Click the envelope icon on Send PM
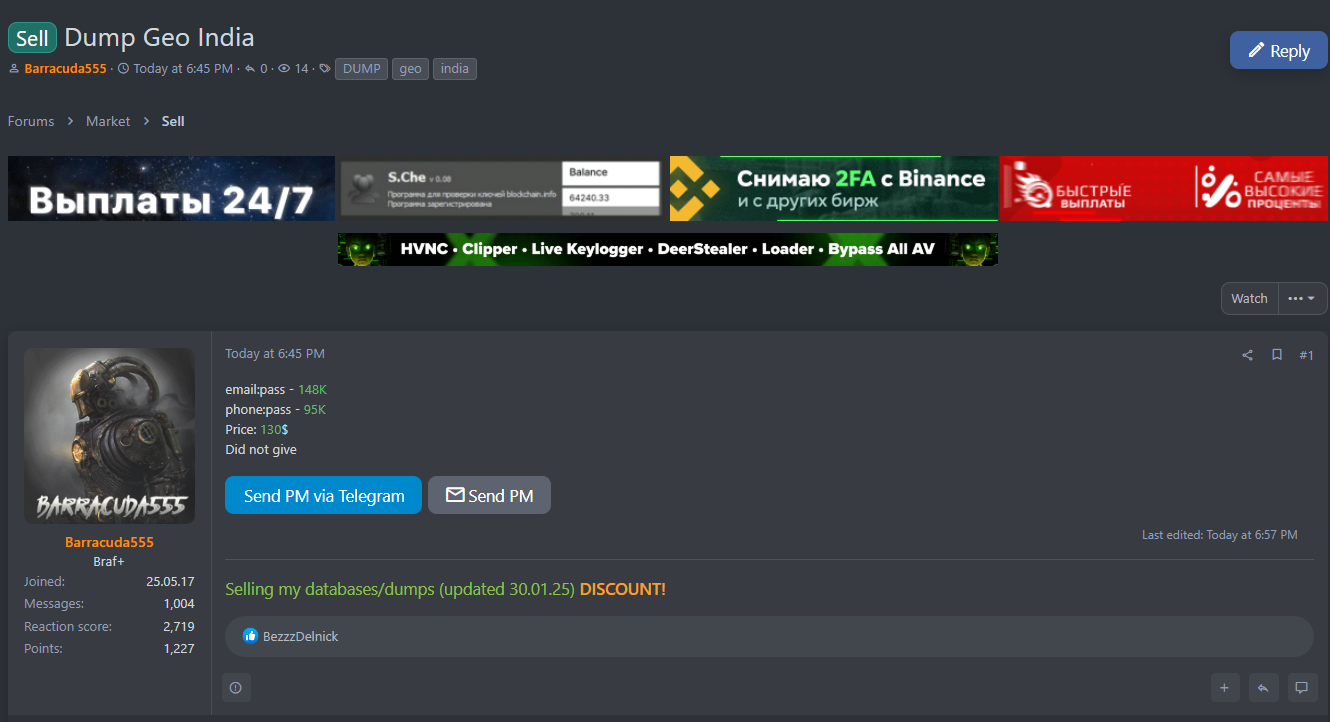 [x=455, y=495]
